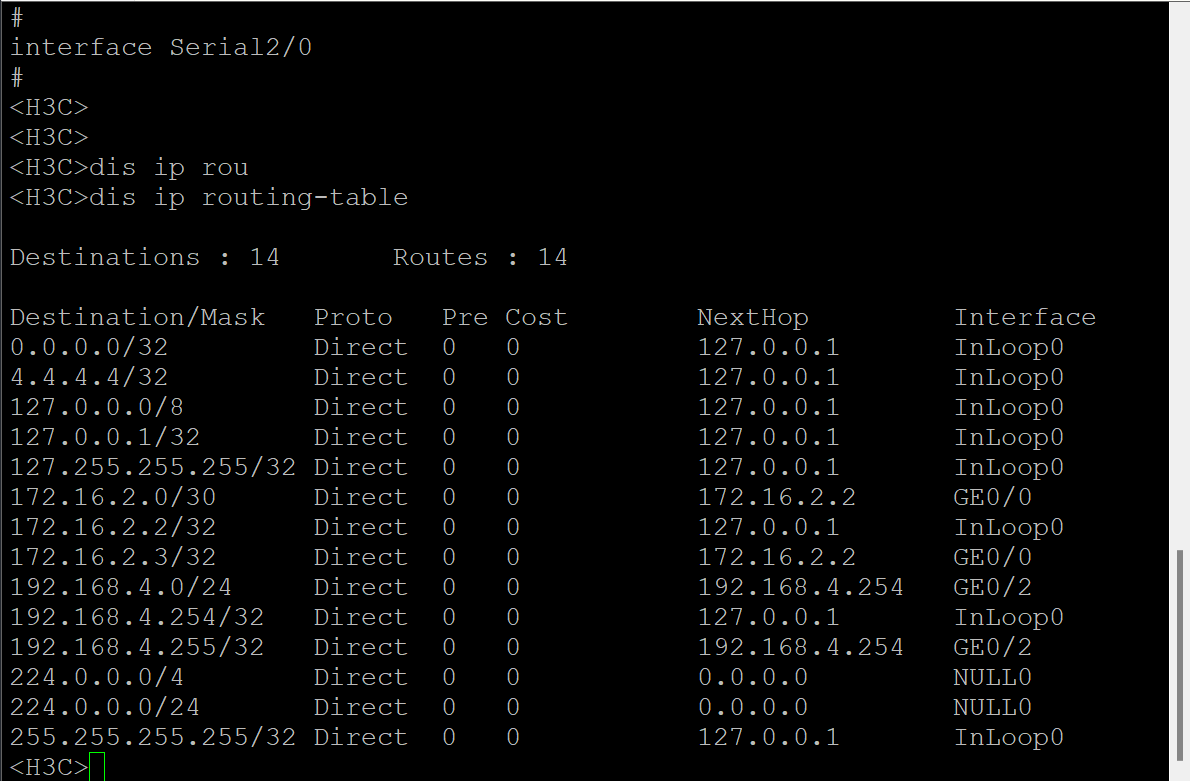Click the "dis ip rou" command line

tap(168, 168)
